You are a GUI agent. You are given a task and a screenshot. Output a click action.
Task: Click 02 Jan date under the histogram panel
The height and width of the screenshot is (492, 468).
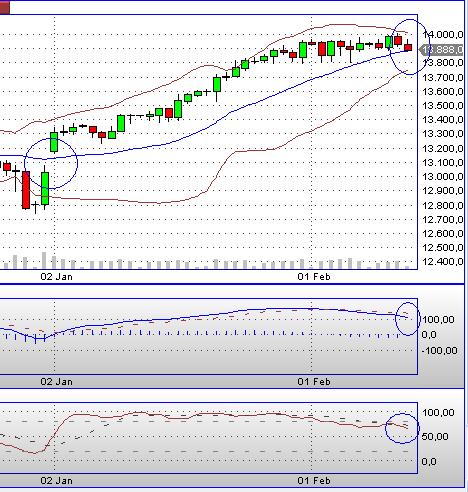click(56, 382)
